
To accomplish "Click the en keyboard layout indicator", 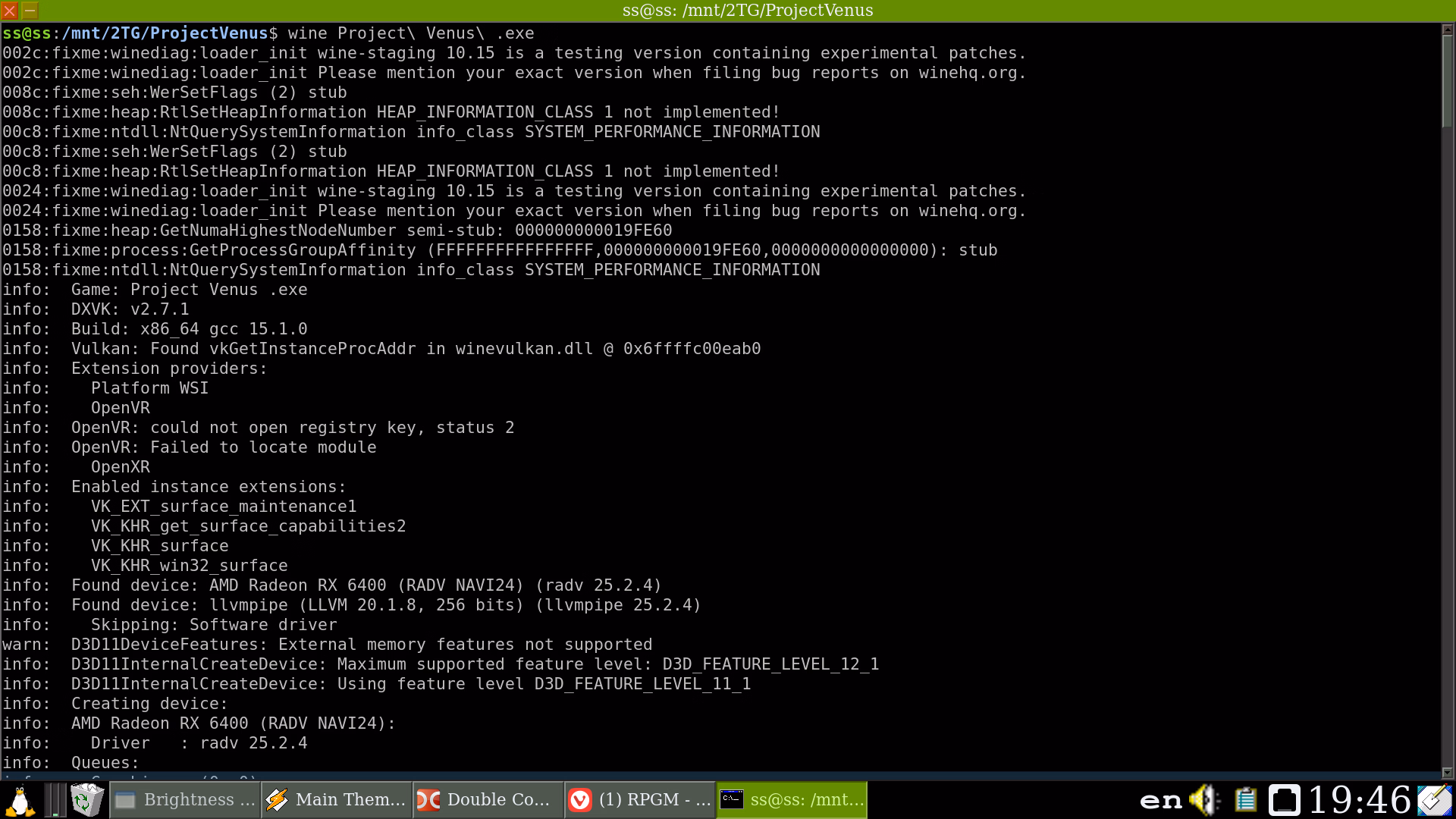I will point(1161,800).
